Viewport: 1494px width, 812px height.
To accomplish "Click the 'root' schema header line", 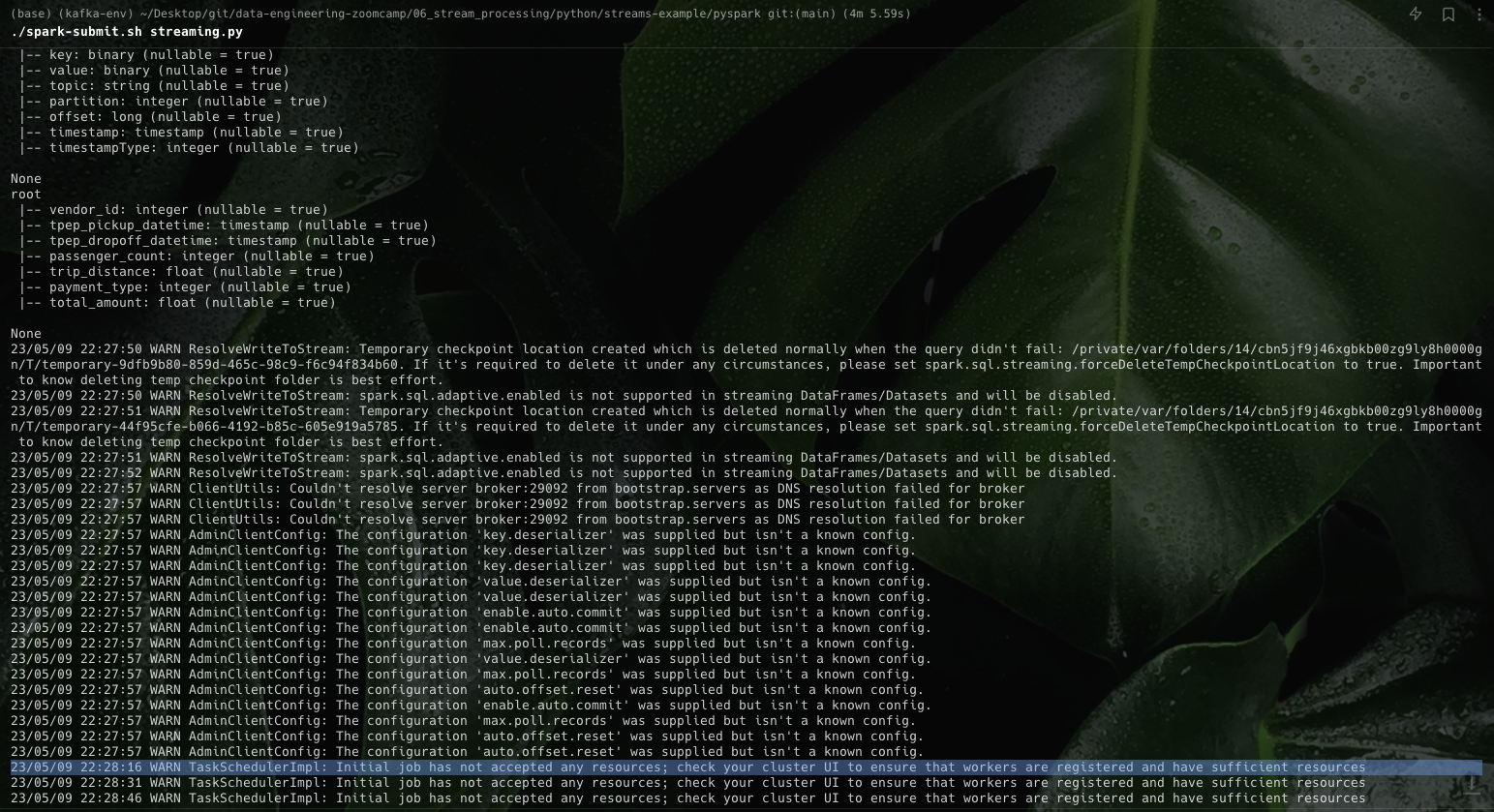I will click(26, 195).
